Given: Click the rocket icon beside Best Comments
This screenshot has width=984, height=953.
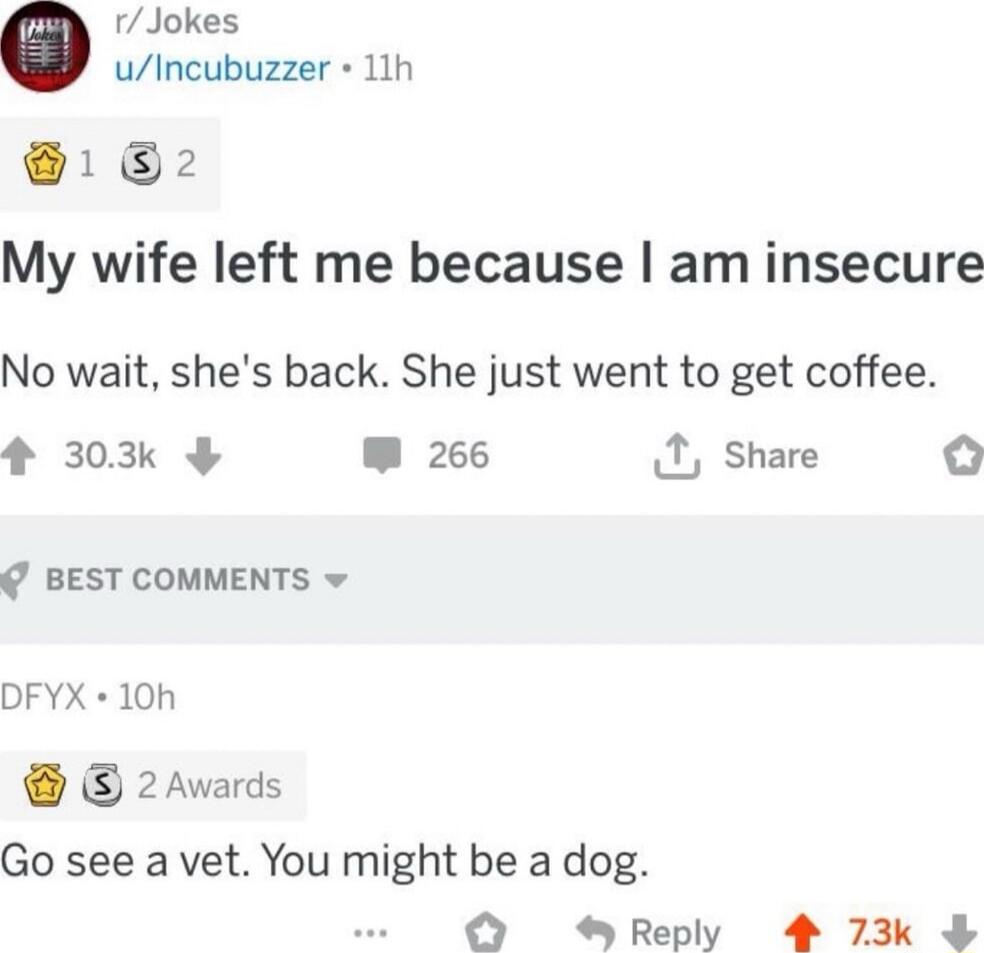Looking at the screenshot, I should [x=14, y=580].
